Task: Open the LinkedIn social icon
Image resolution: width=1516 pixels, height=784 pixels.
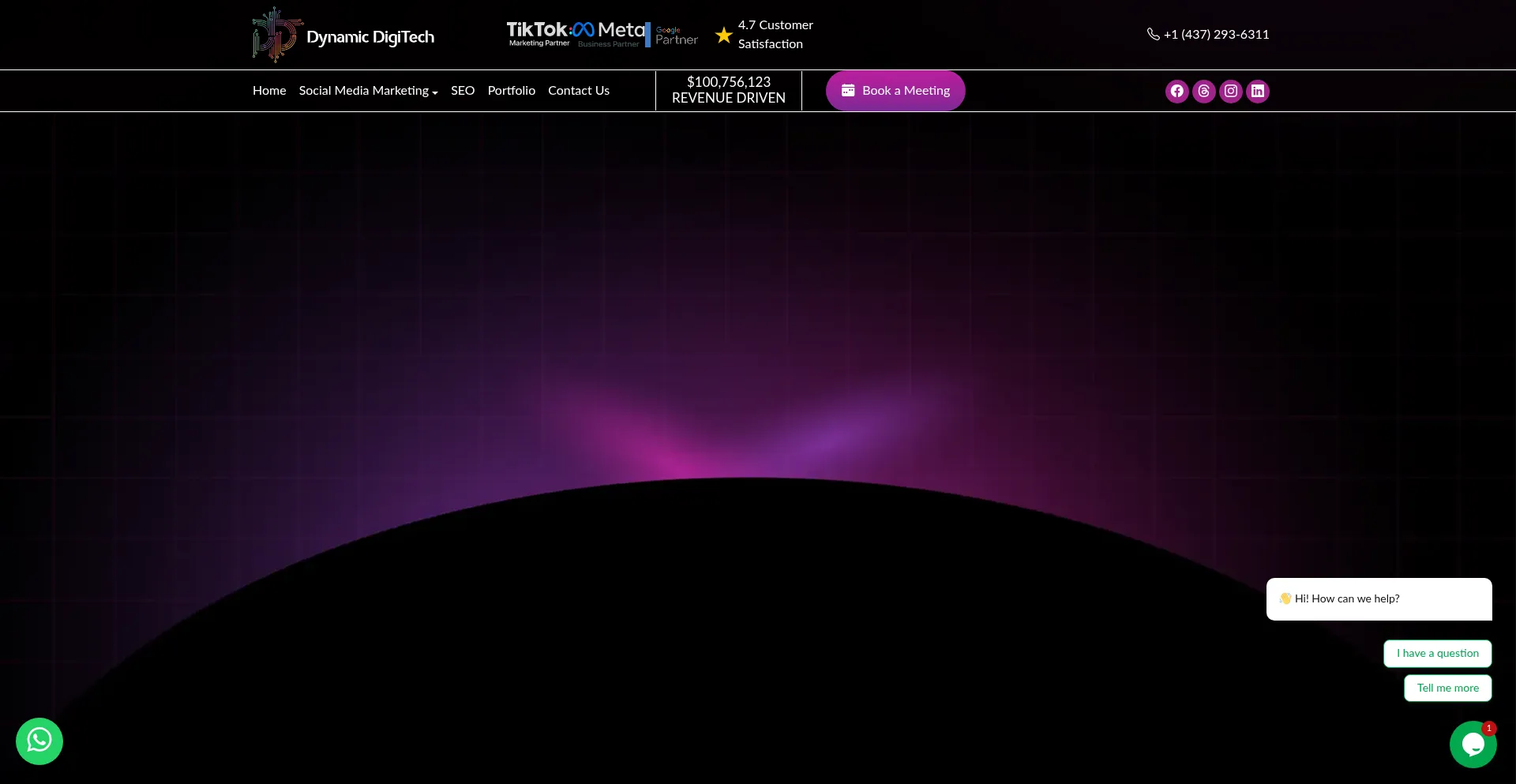Action: tap(1257, 91)
